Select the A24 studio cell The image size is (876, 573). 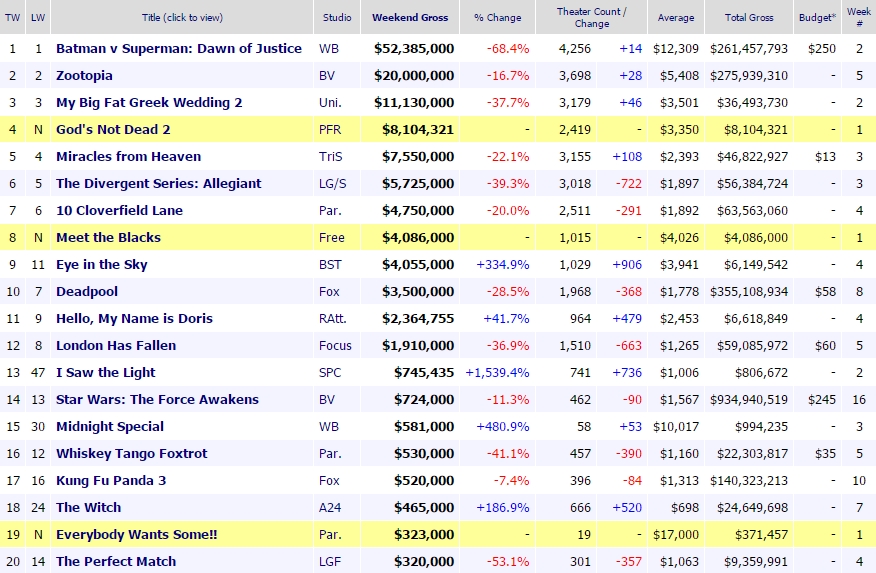click(x=329, y=508)
